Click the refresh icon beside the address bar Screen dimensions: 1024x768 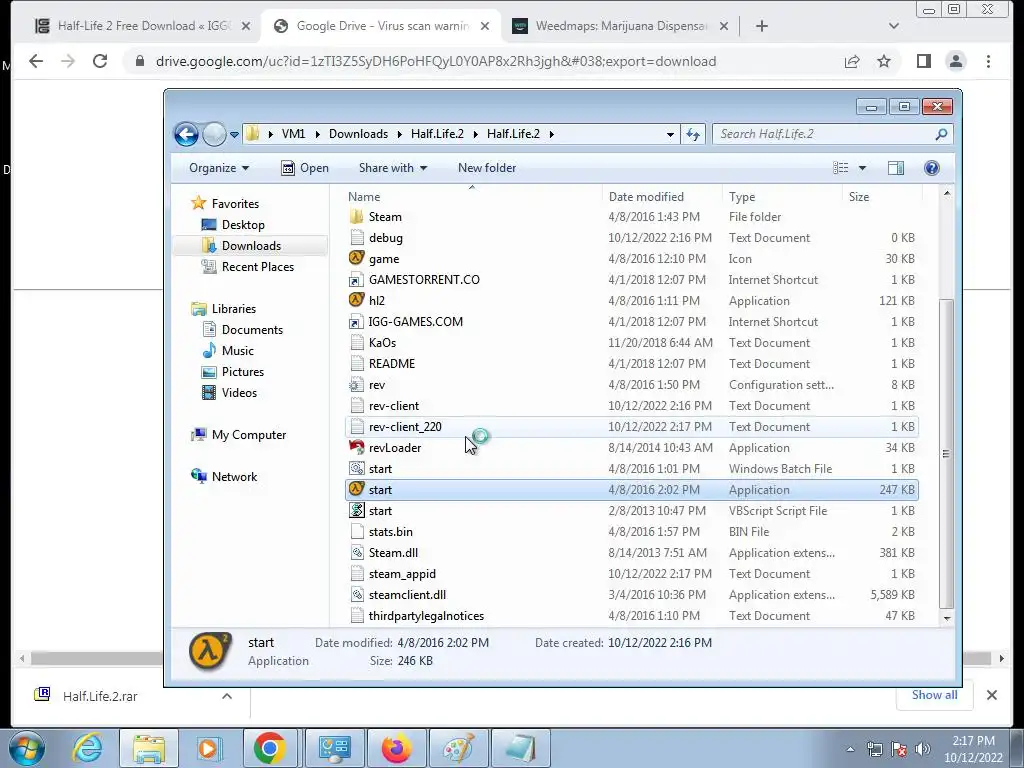[693, 134]
